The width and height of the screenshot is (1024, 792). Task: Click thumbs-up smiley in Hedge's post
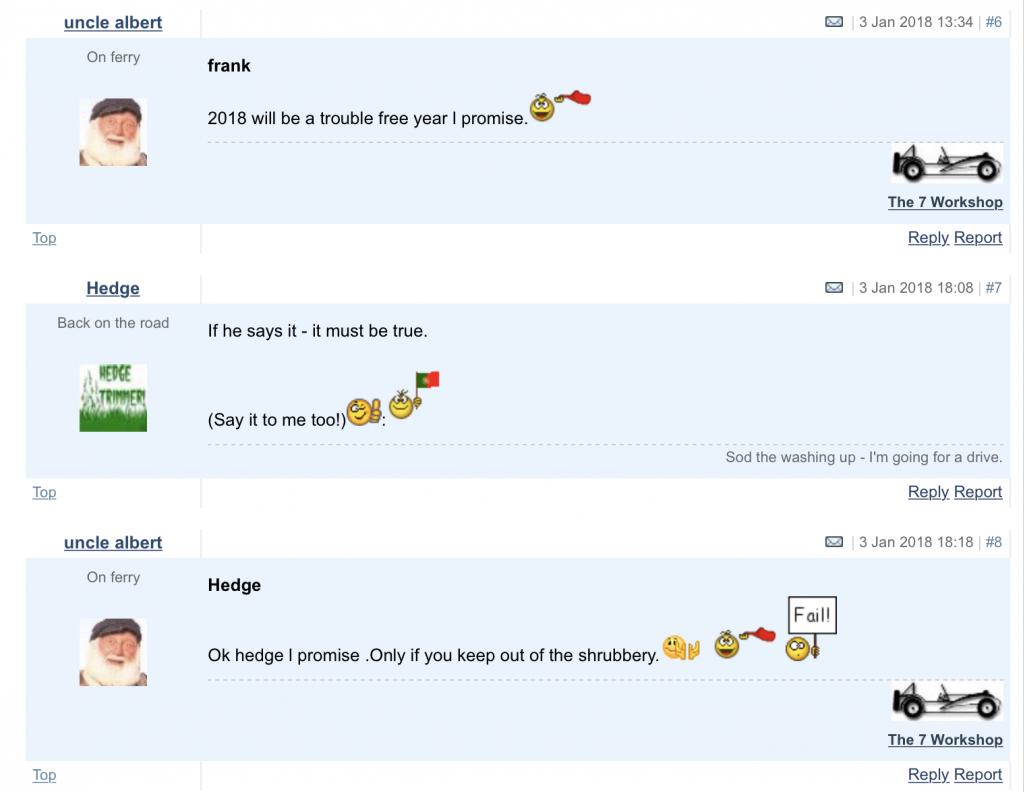pos(364,411)
